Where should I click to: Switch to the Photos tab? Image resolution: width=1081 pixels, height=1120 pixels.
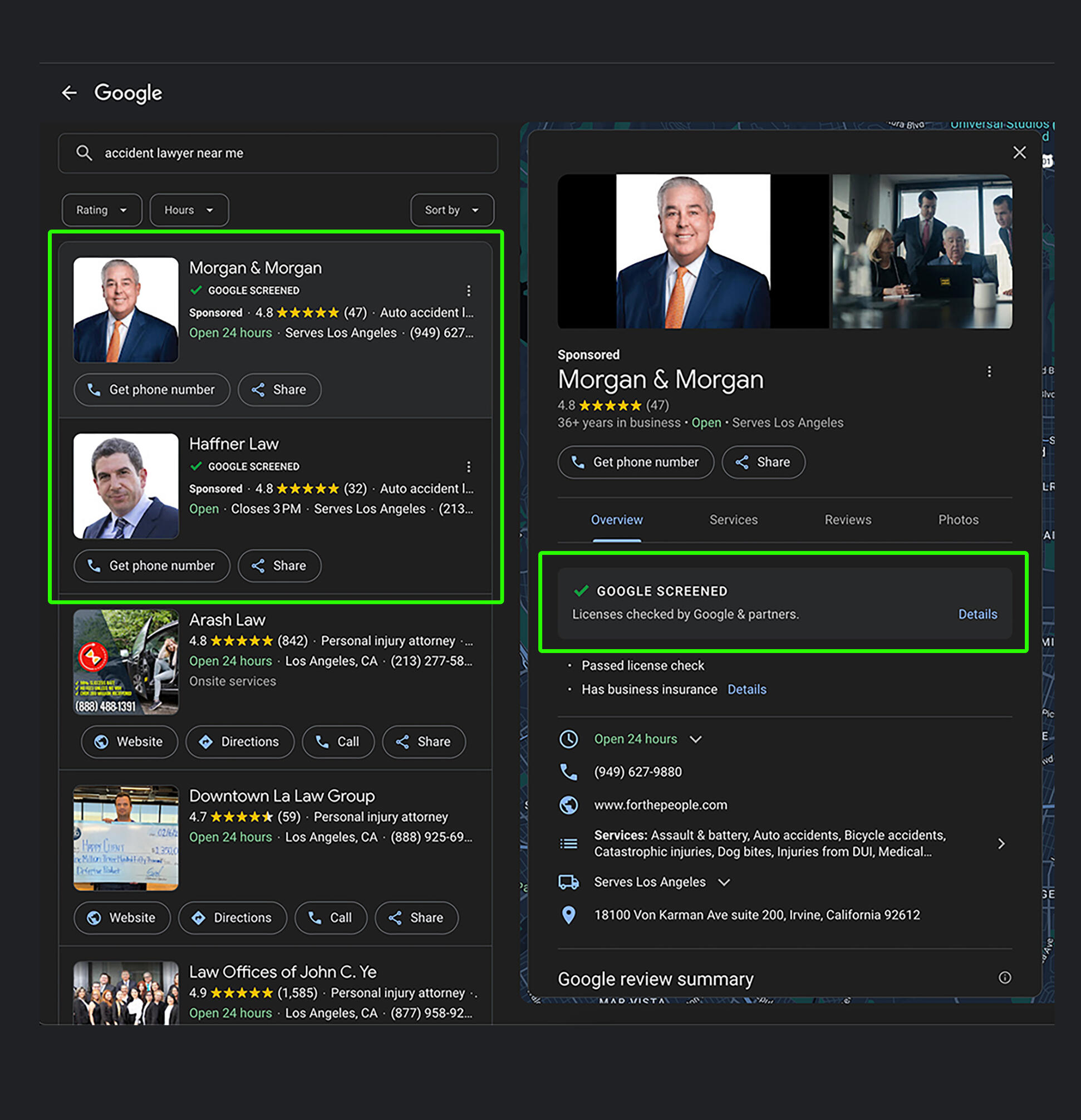958,519
